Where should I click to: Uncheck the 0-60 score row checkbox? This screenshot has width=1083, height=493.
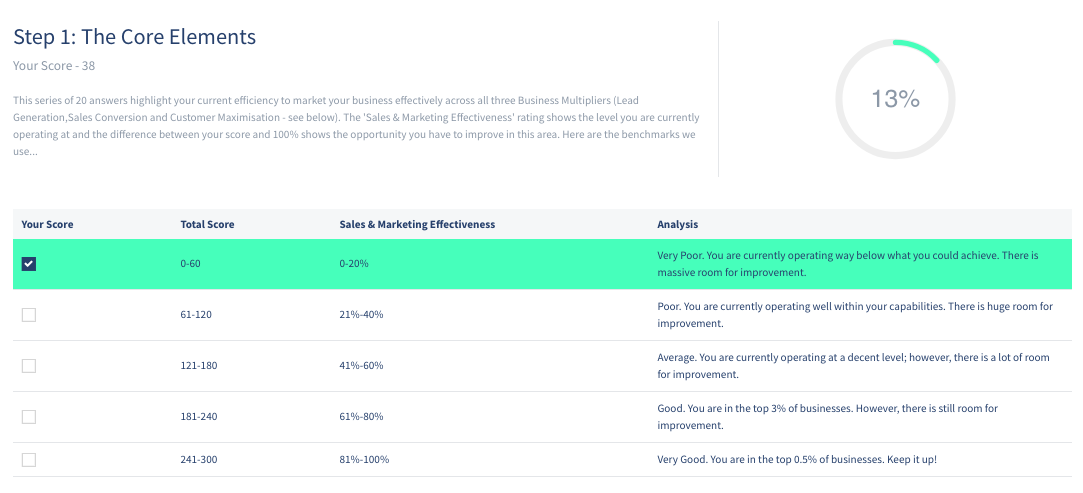click(29, 264)
